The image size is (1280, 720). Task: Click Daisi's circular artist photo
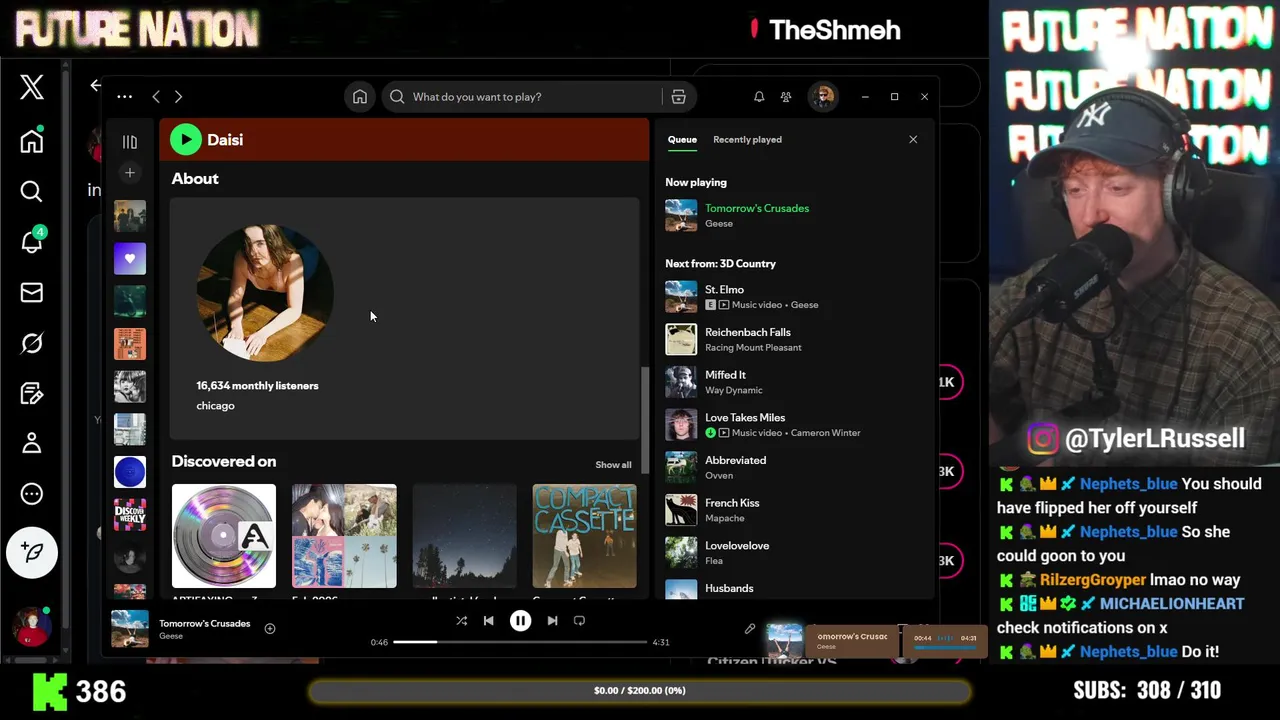point(265,292)
